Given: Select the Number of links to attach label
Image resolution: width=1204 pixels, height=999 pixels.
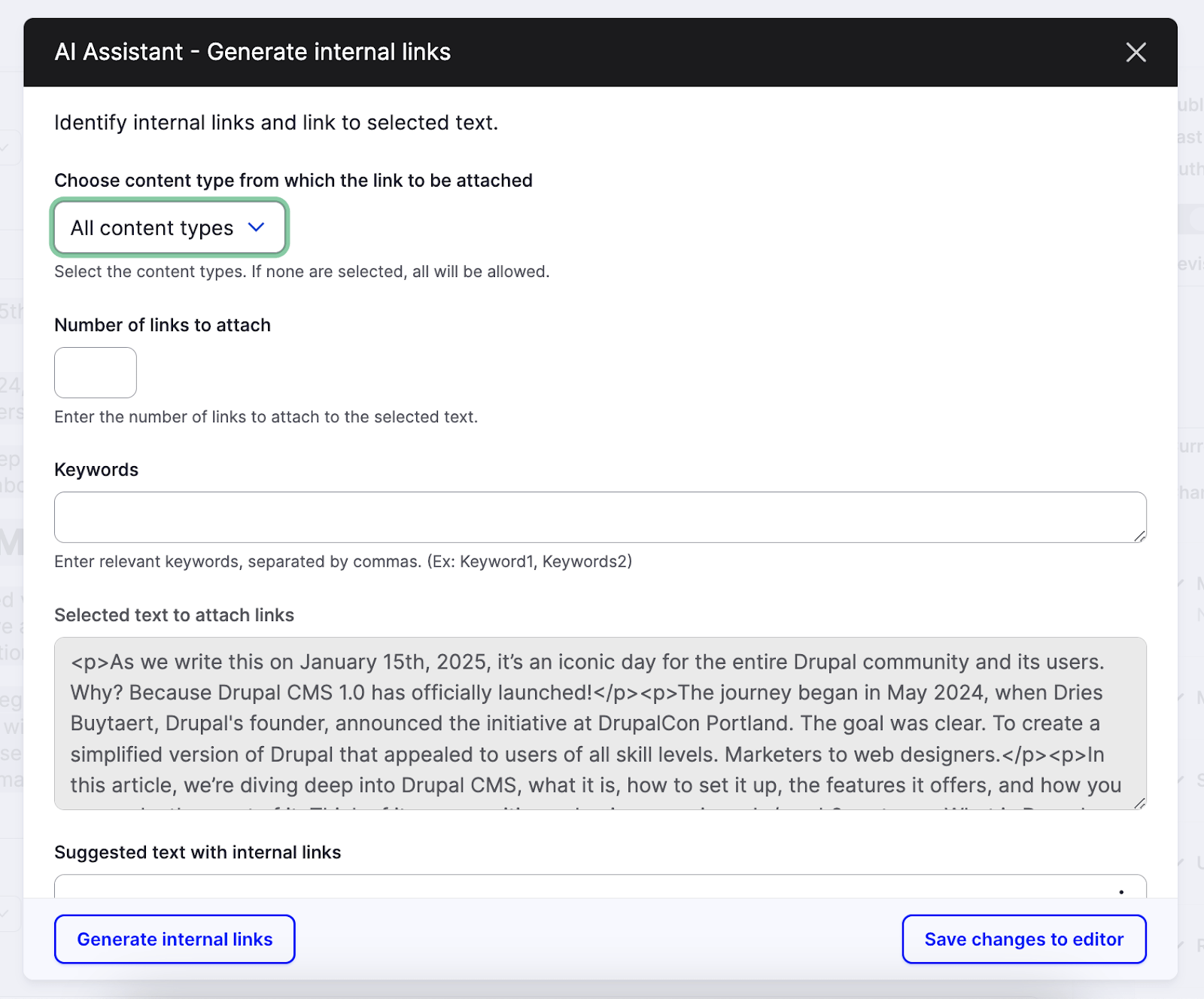Looking at the screenshot, I should tap(163, 325).
